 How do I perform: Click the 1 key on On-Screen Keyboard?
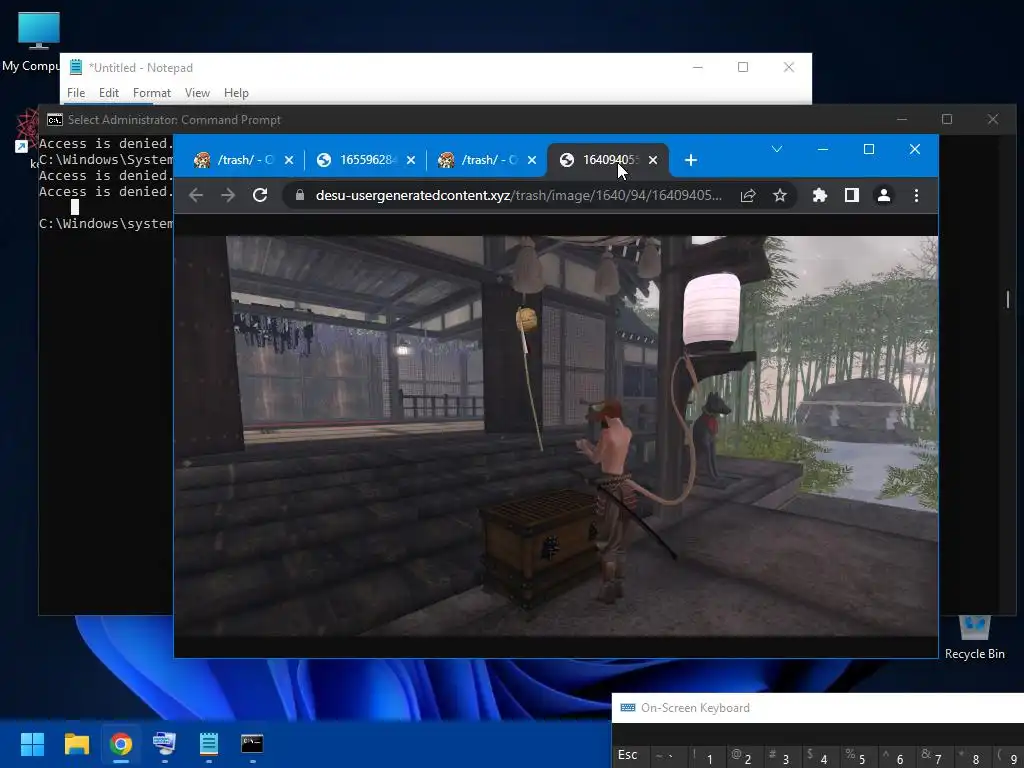pyautogui.click(x=705, y=757)
